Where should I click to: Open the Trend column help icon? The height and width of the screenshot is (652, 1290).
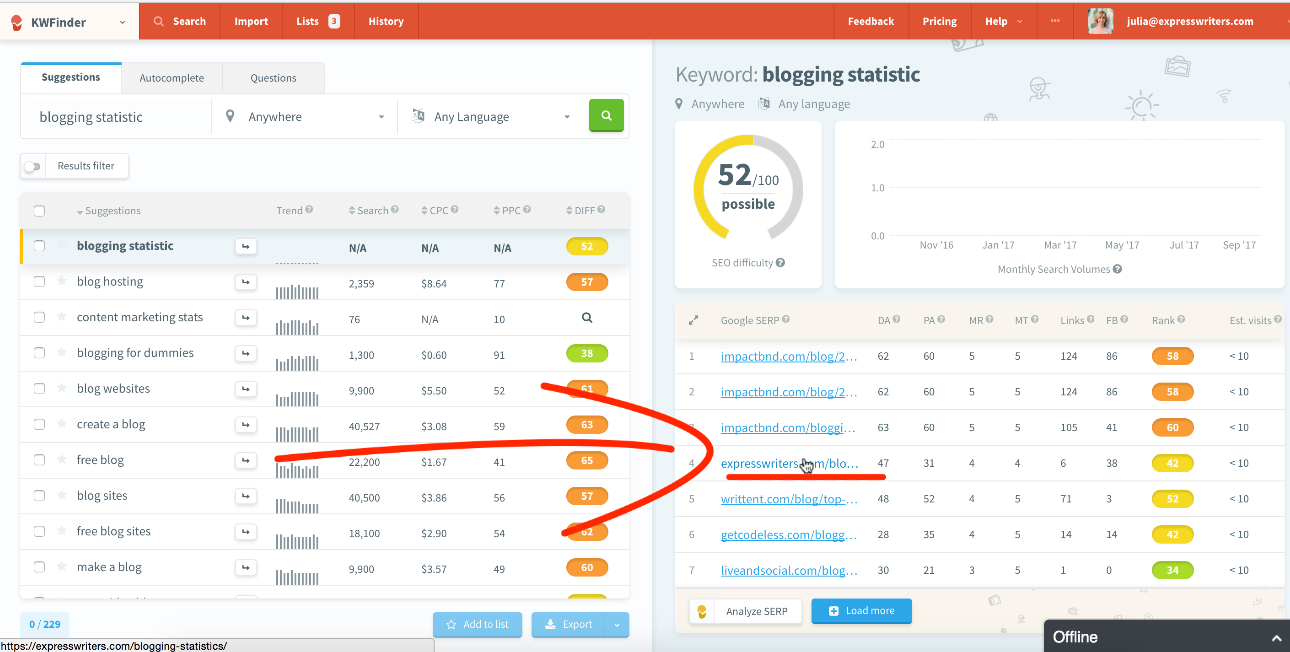309,210
